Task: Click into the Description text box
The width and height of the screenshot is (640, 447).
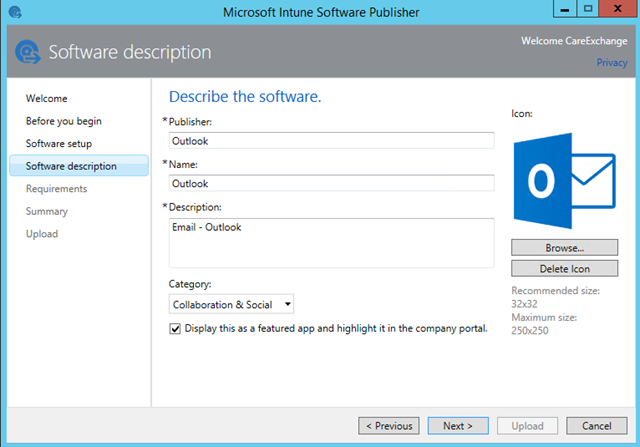Action: (x=331, y=243)
